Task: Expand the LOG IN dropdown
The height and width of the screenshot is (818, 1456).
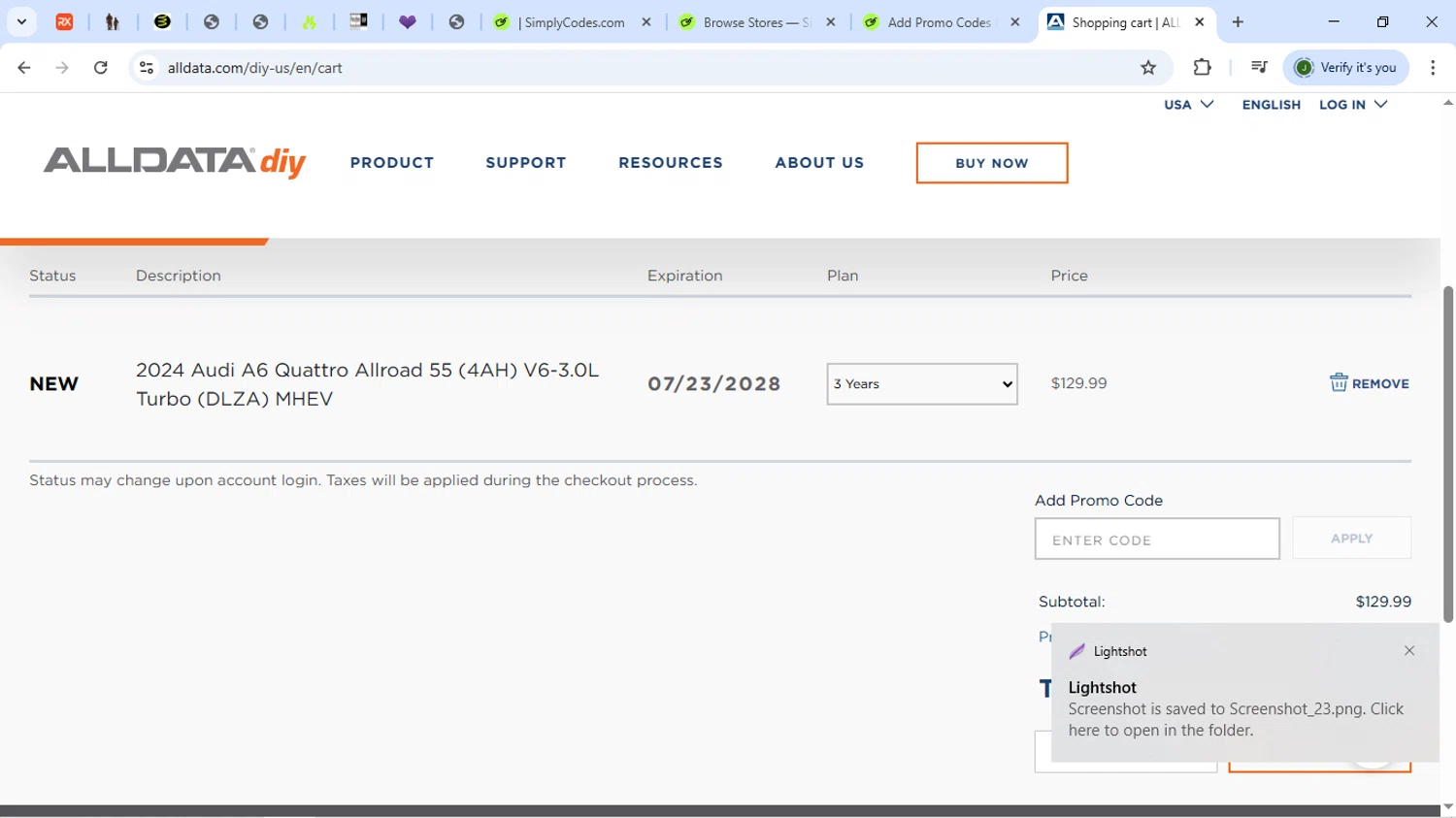Action: pos(1353,105)
